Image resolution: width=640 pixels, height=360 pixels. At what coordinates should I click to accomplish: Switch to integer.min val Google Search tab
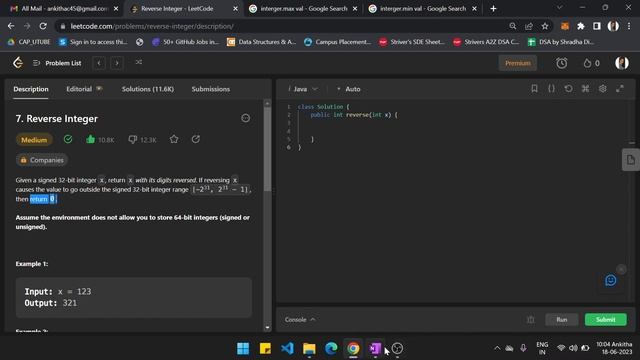point(423,9)
